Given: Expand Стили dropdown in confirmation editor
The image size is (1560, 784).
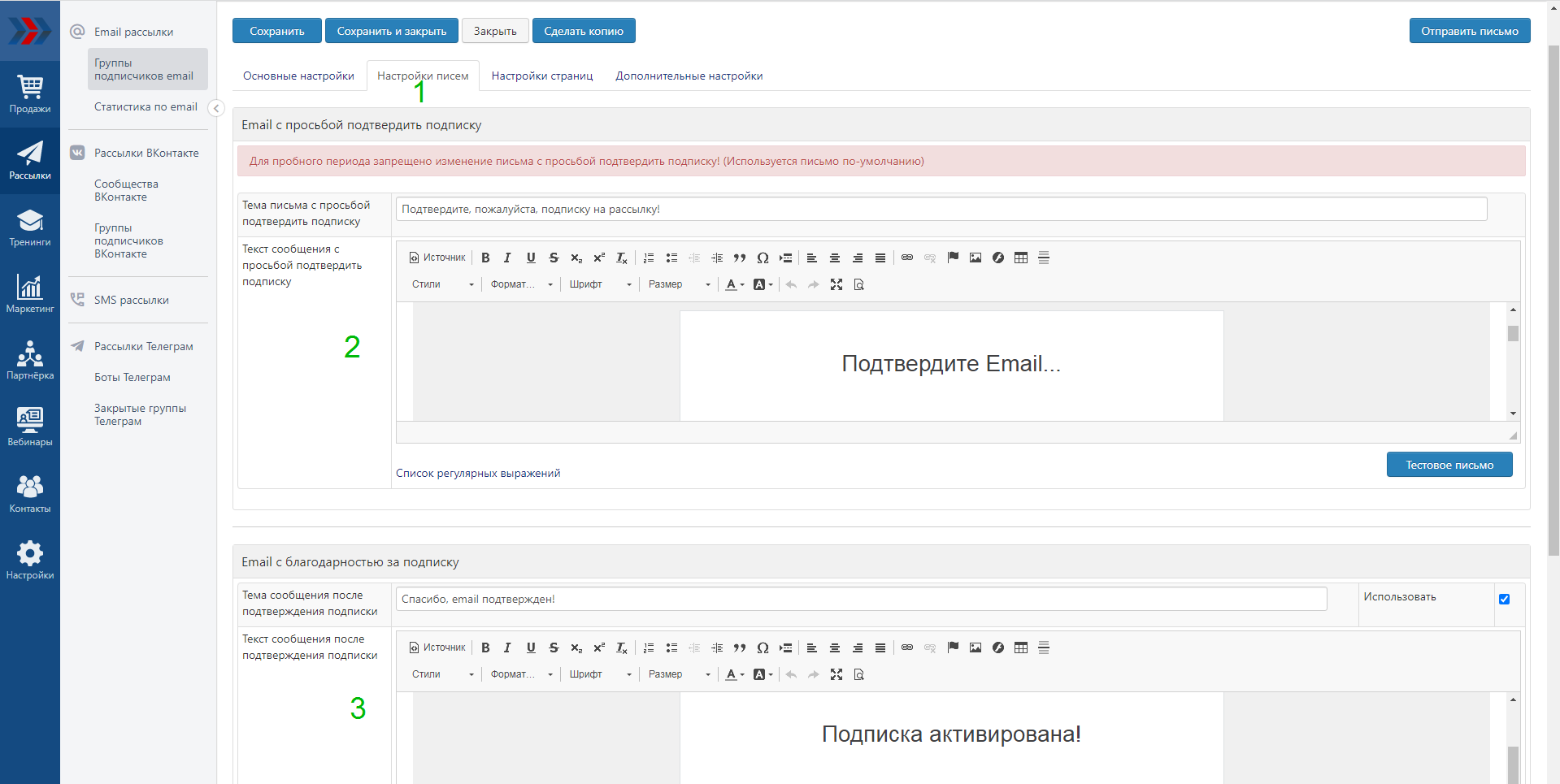Looking at the screenshot, I should [442, 284].
